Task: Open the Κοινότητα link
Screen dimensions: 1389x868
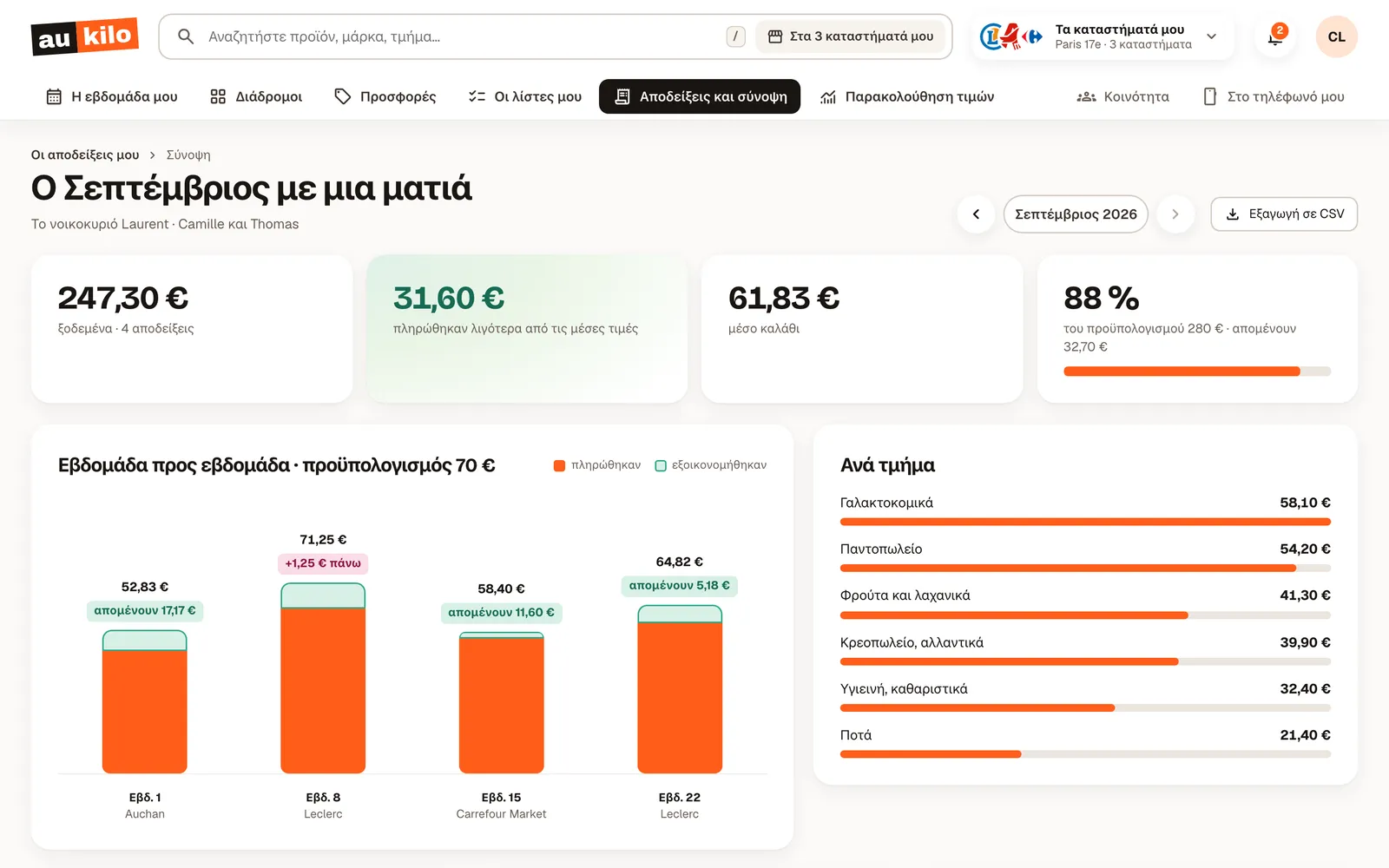Action: (1122, 96)
